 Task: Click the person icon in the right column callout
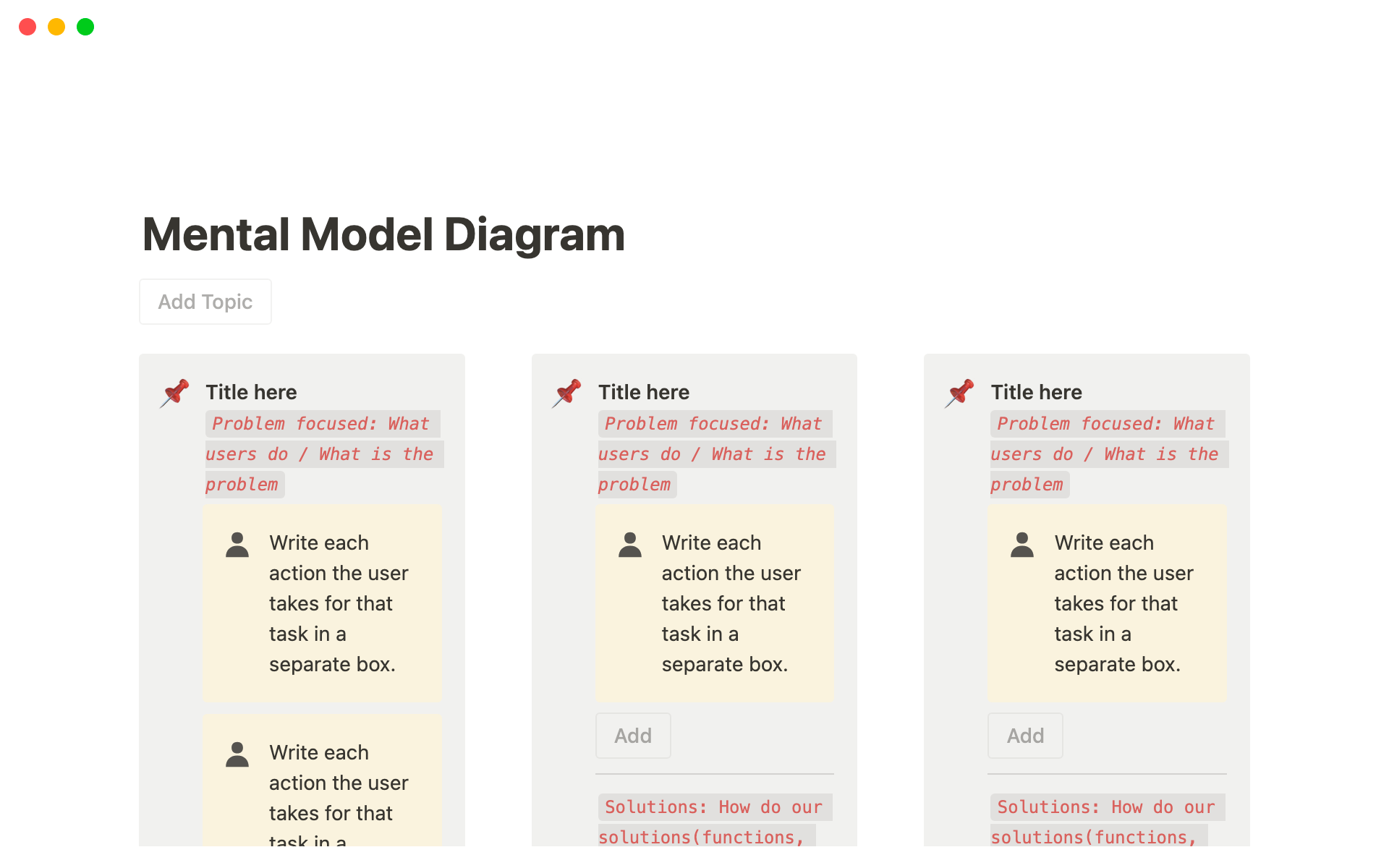click(1022, 545)
